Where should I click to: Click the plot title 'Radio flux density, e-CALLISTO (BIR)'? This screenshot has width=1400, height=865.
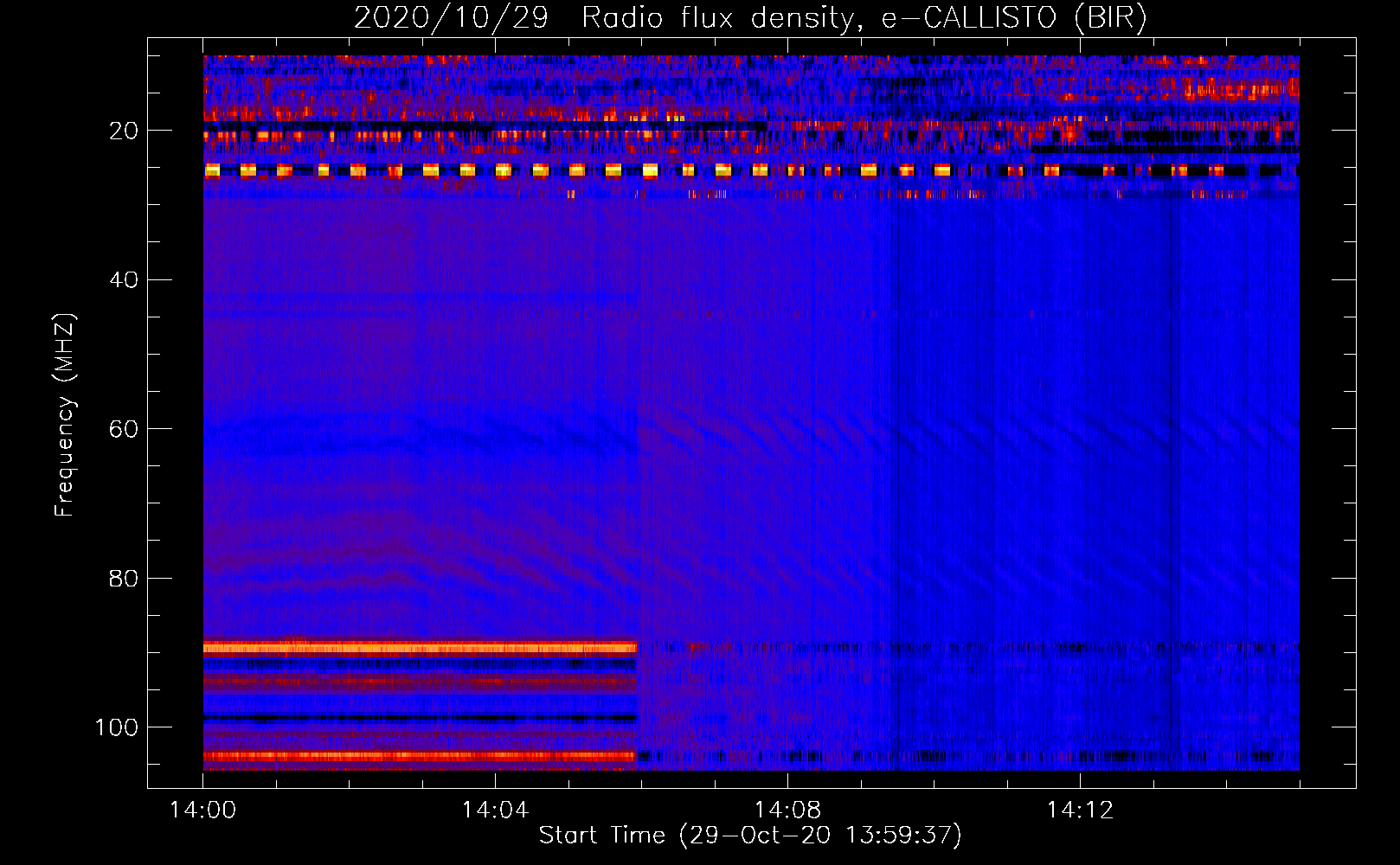pos(864,18)
